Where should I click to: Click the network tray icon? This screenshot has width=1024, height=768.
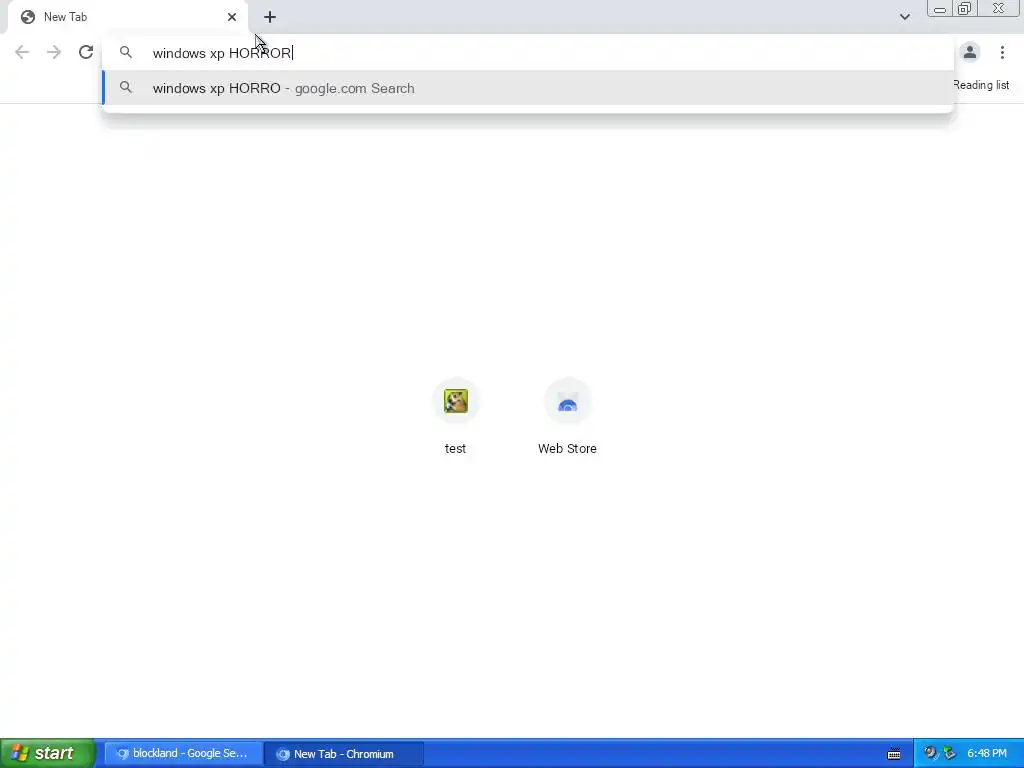950,754
